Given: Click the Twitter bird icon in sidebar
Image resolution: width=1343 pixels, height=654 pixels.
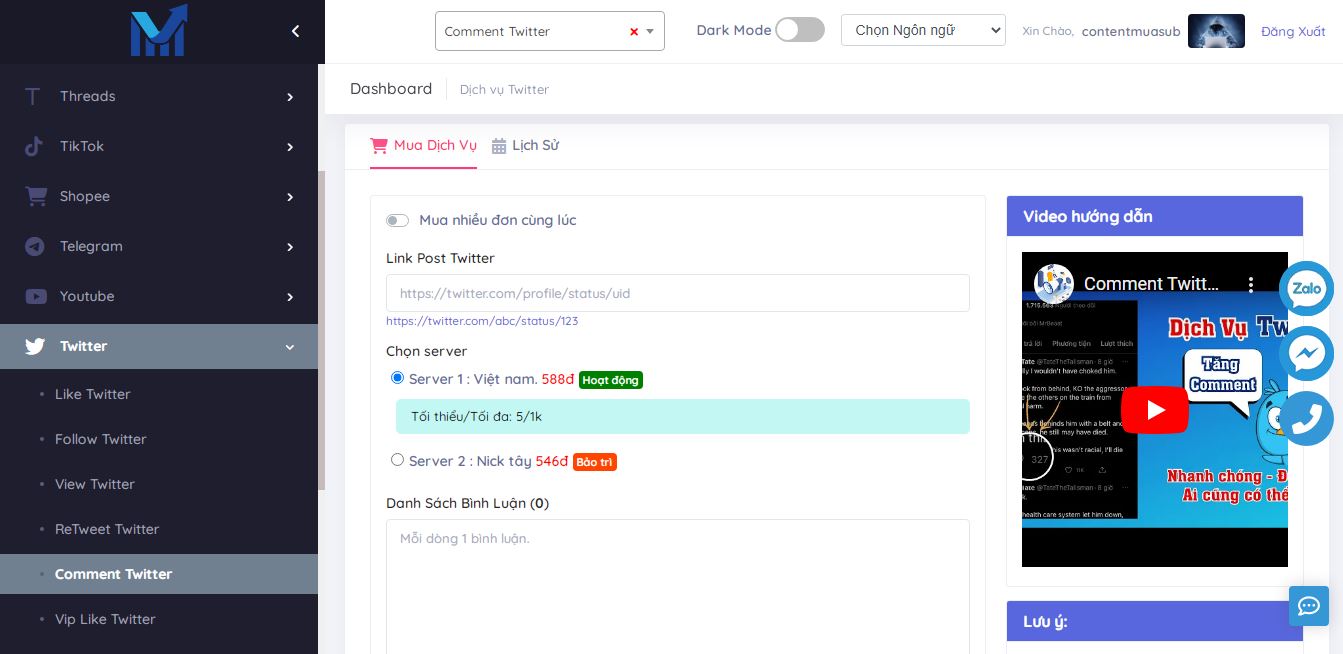Looking at the screenshot, I should pos(35,346).
